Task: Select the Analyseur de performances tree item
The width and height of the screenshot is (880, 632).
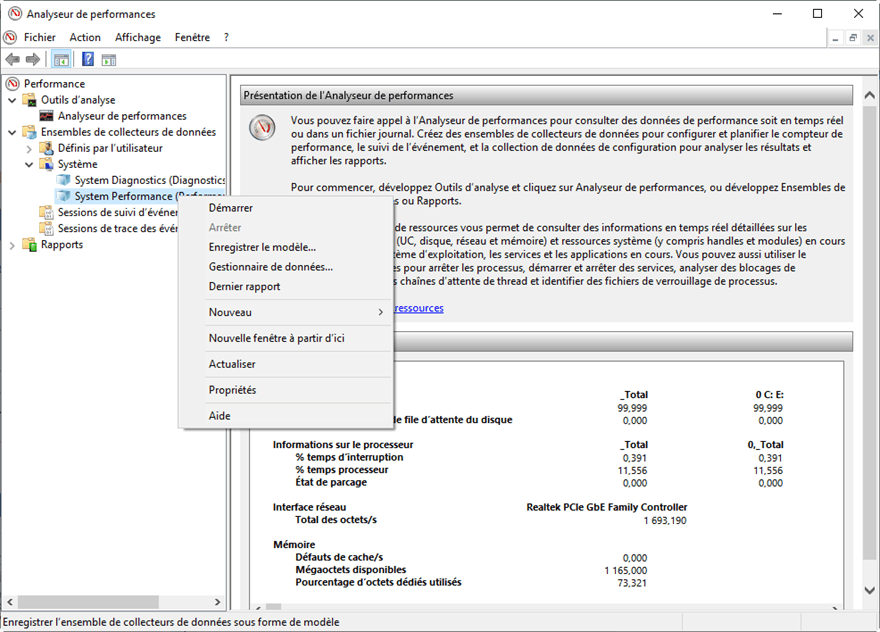Action: pos(122,116)
